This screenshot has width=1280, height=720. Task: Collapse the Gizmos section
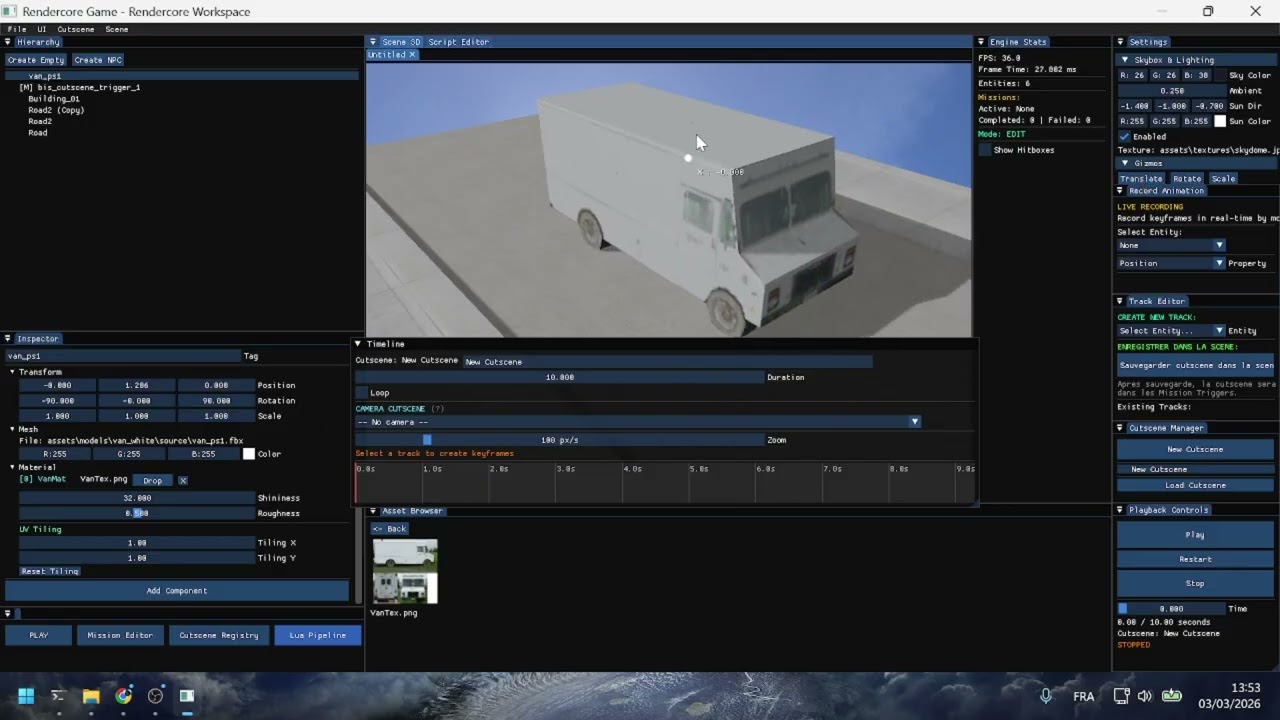click(1125, 163)
